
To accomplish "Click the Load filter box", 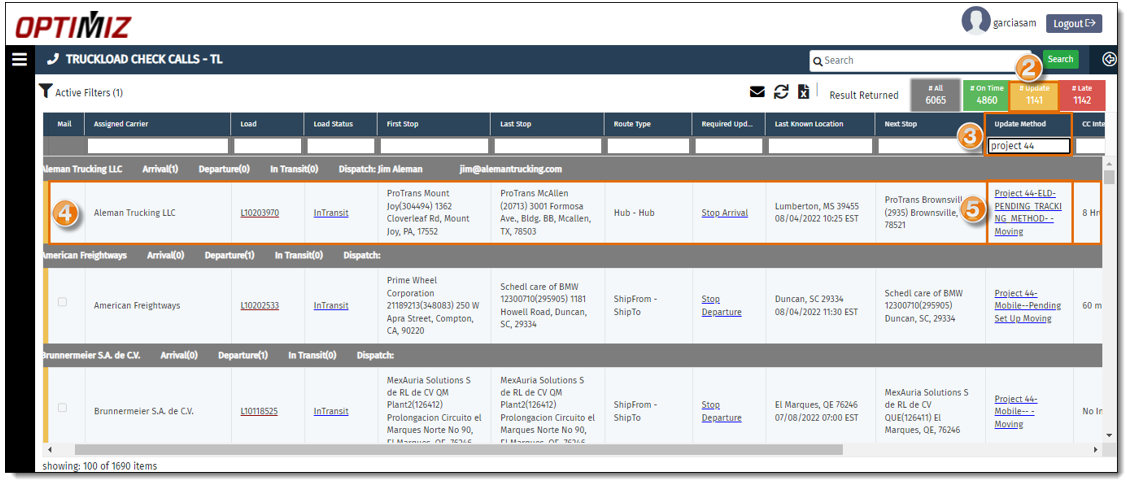I will click(267, 146).
